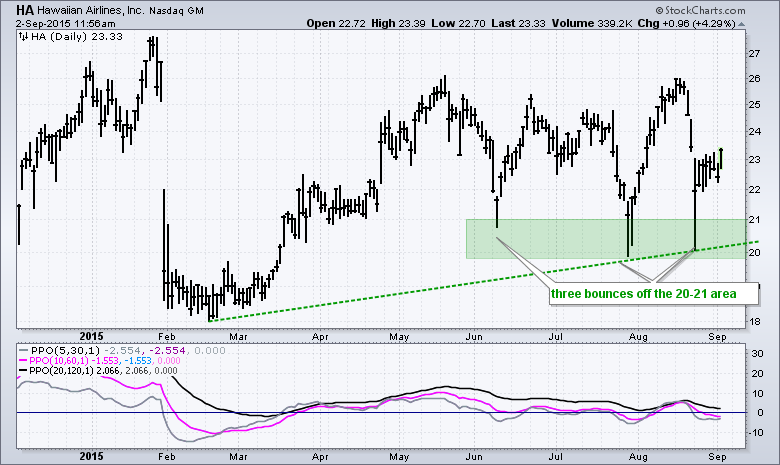Click the 2-Sep-2015 11:56am timestamp
Viewport: 780px width, 465px height.
[x=66, y=23]
